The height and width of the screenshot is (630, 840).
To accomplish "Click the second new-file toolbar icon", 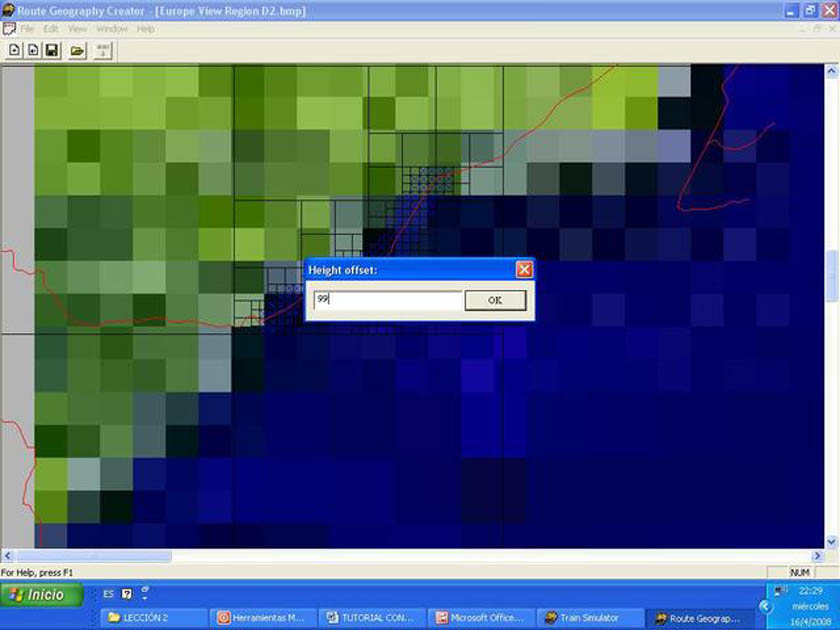I will (x=33, y=50).
